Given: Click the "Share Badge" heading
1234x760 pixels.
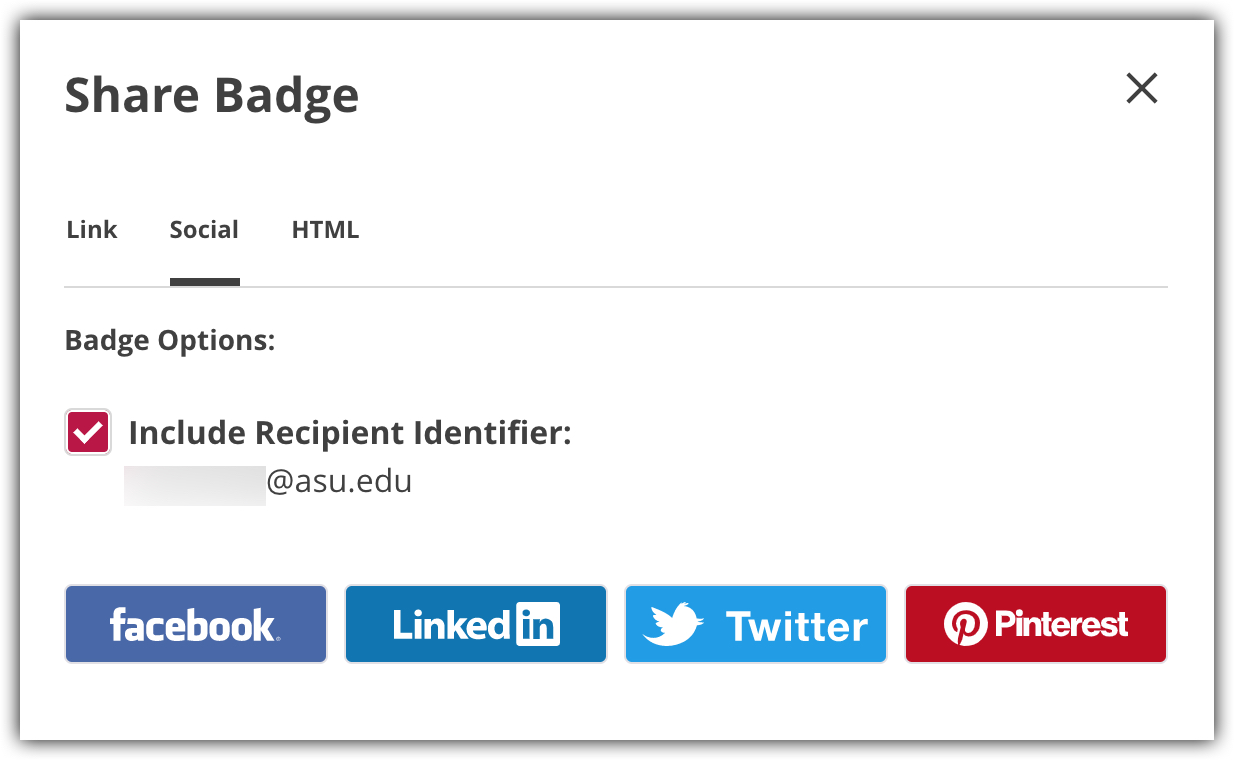Looking at the screenshot, I should click(x=212, y=96).
